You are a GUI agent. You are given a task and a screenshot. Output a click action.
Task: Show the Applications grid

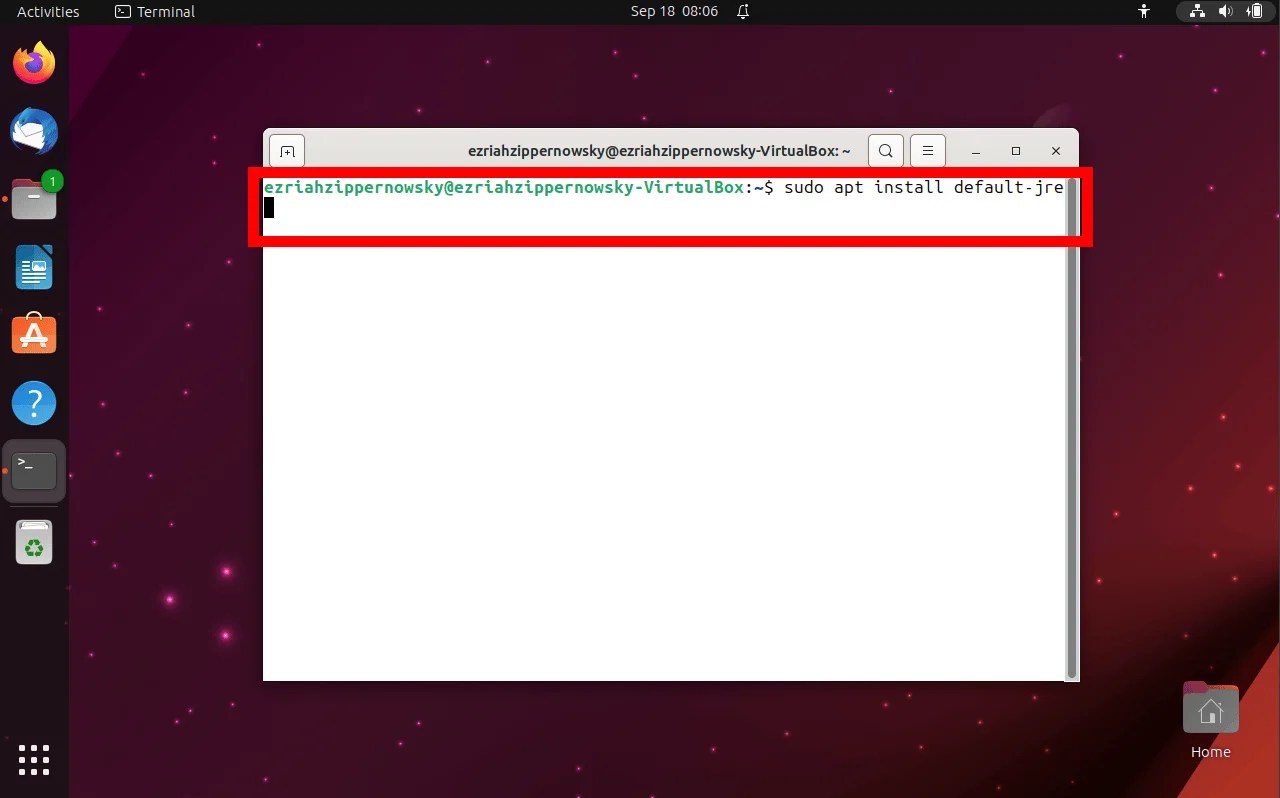33,760
